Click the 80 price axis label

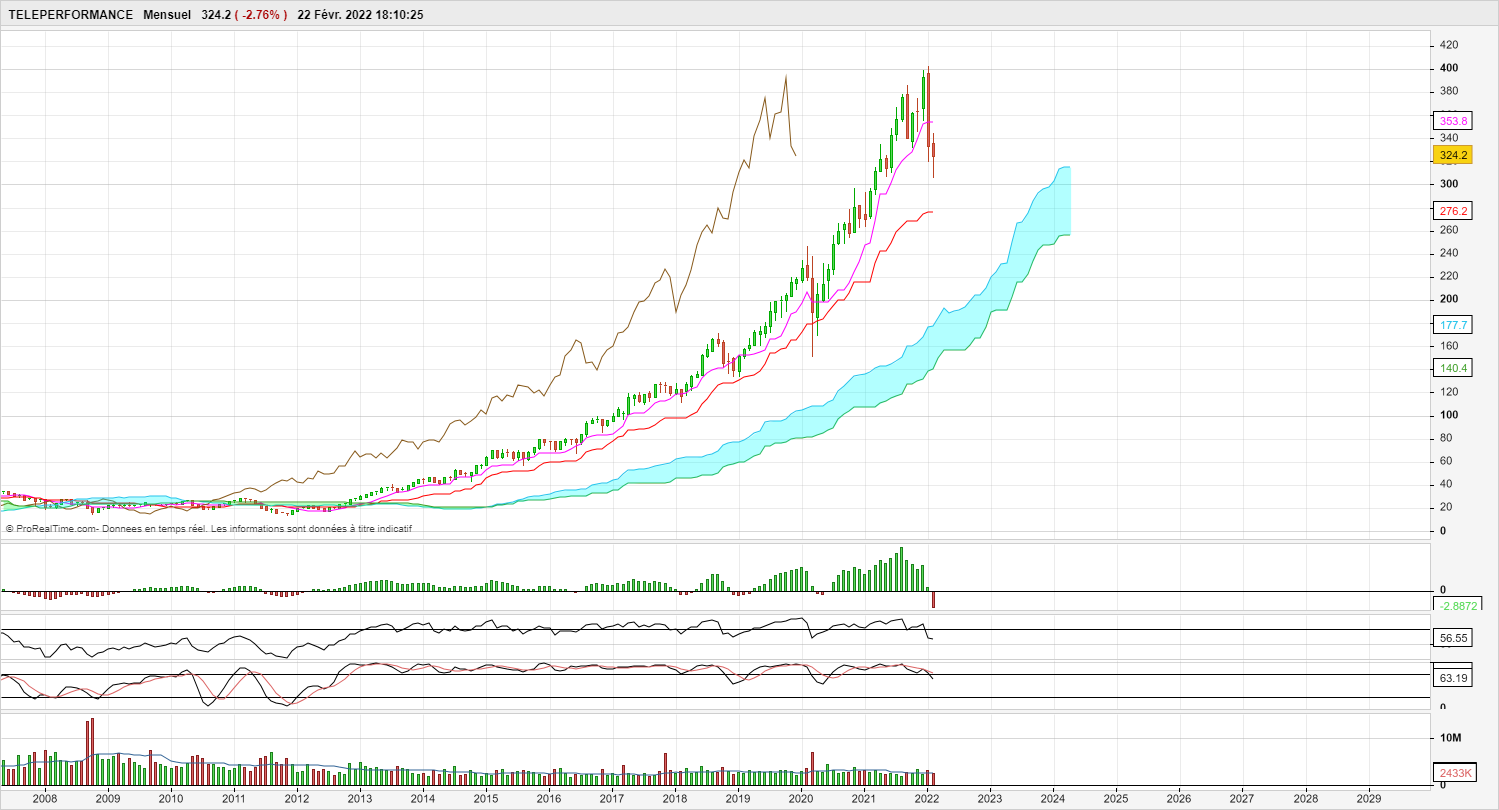[x=1446, y=438]
